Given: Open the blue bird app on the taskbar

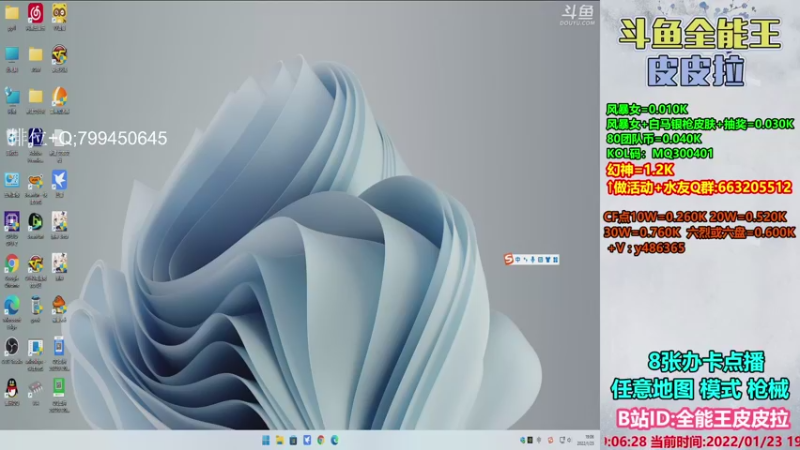Looking at the screenshot, I should tap(307, 440).
